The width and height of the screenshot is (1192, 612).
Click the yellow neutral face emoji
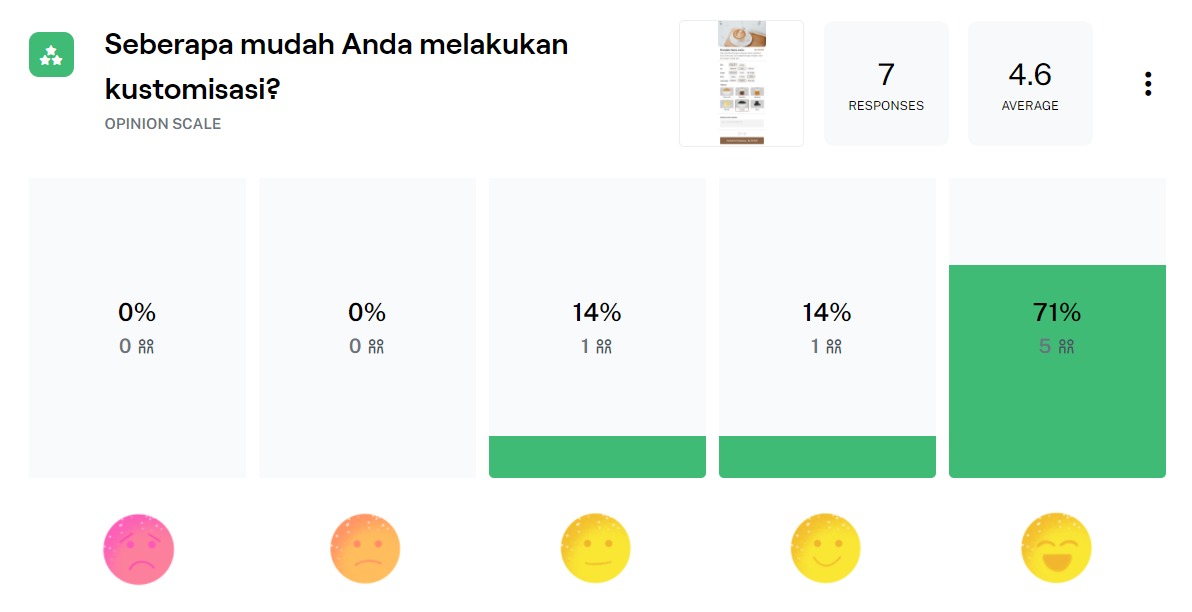(x=596, y=548)
